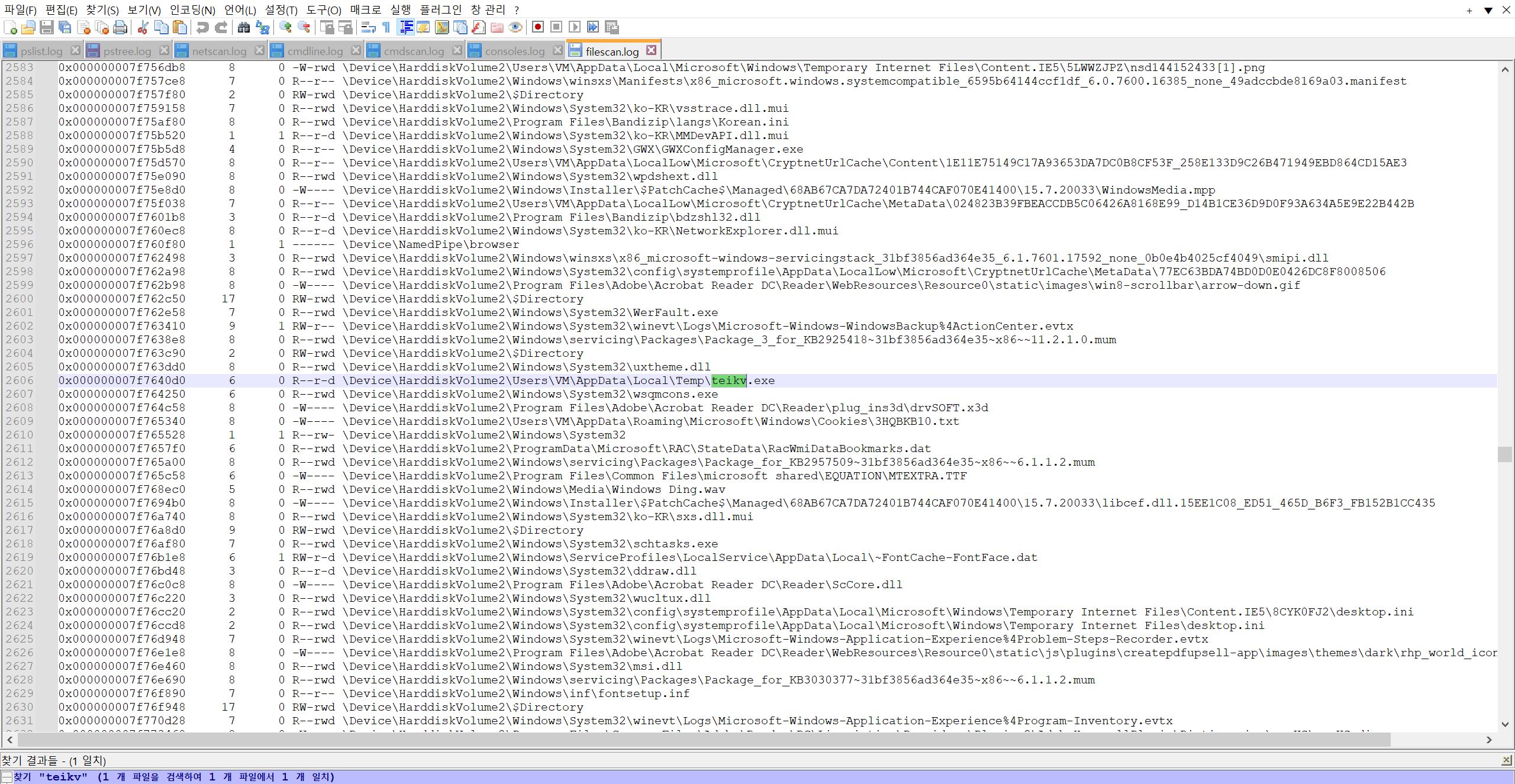
Task: Click the Play macro icon
Action: [x=574, y=27]
